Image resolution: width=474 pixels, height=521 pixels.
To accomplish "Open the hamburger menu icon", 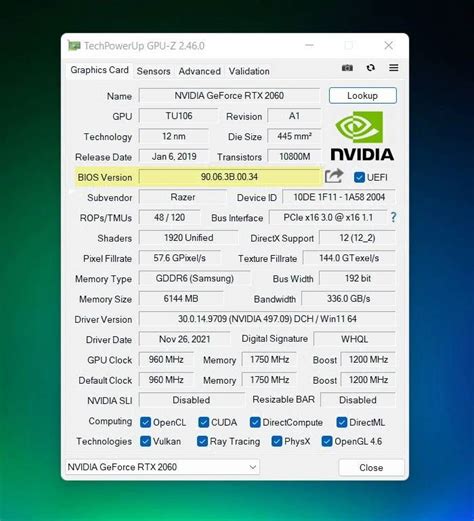I will point(394,68).
